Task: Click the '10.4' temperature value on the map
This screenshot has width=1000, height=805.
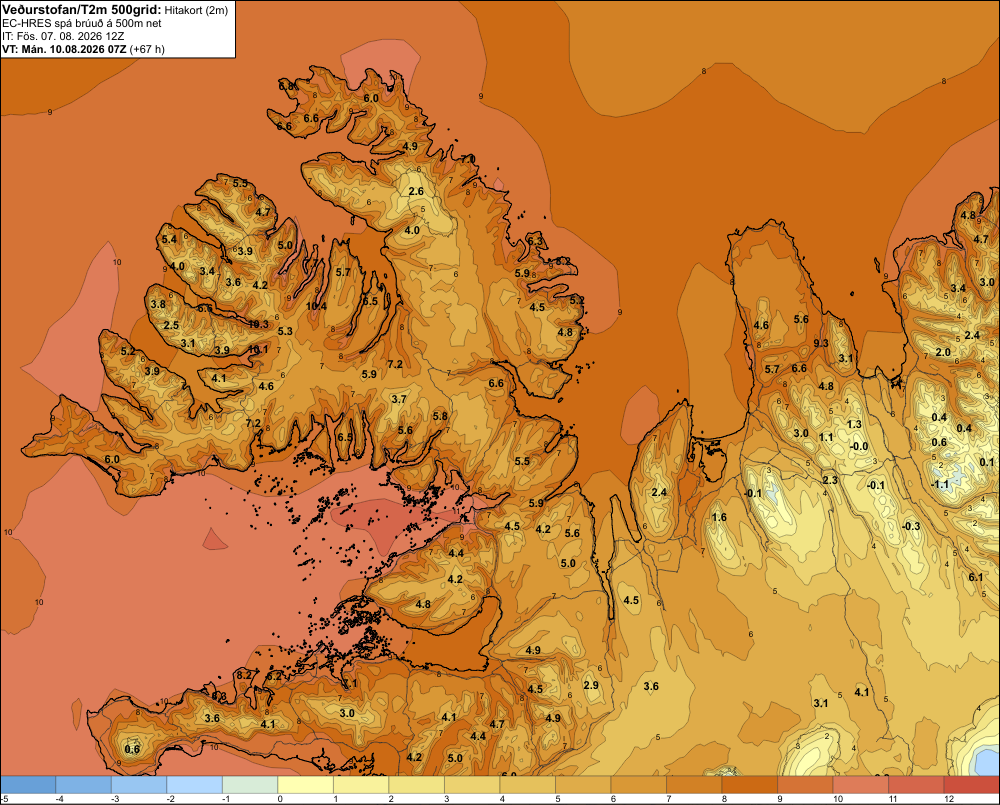Action: 316,306
